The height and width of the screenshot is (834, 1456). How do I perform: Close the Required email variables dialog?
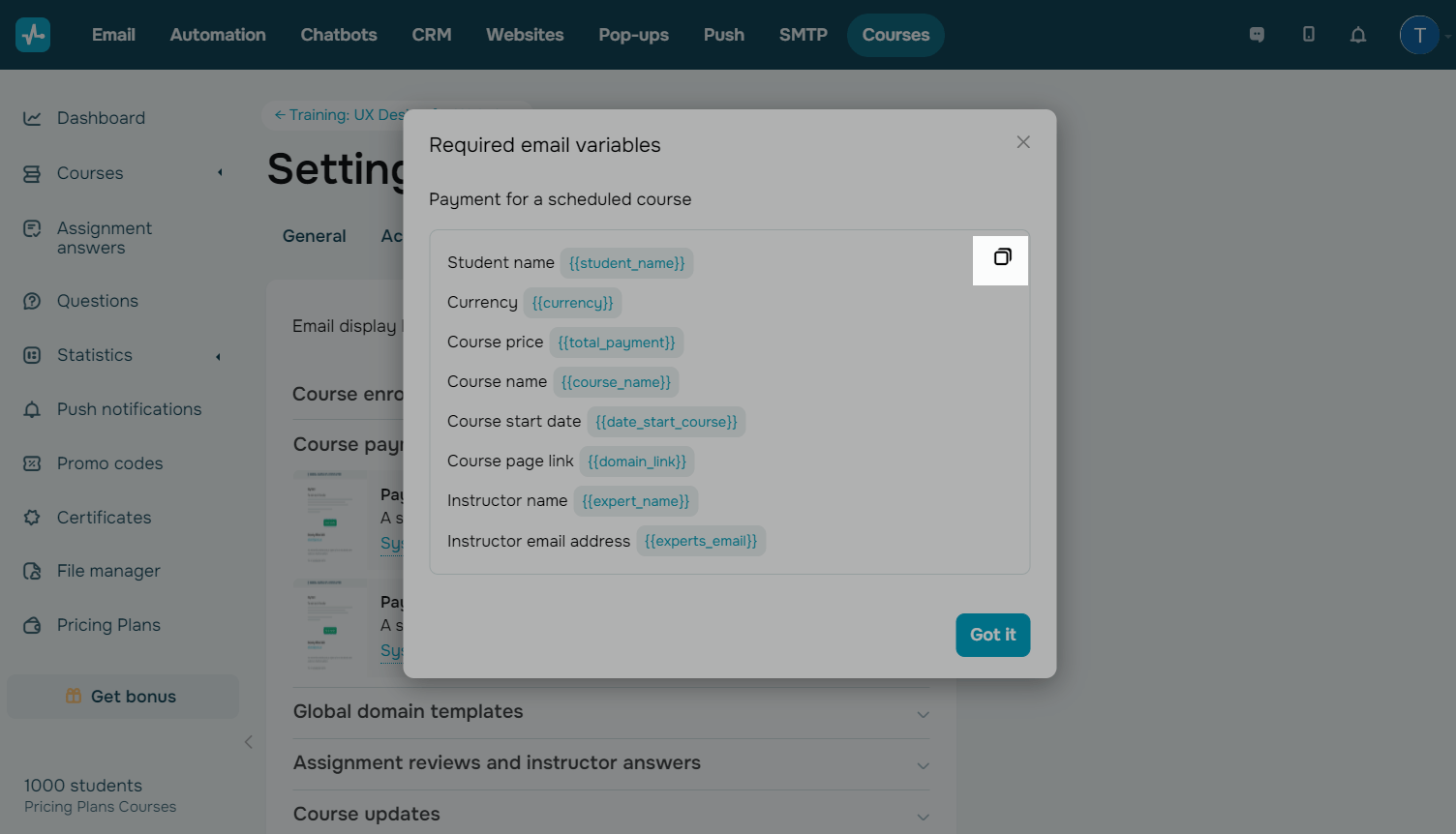click(1023, 142)
